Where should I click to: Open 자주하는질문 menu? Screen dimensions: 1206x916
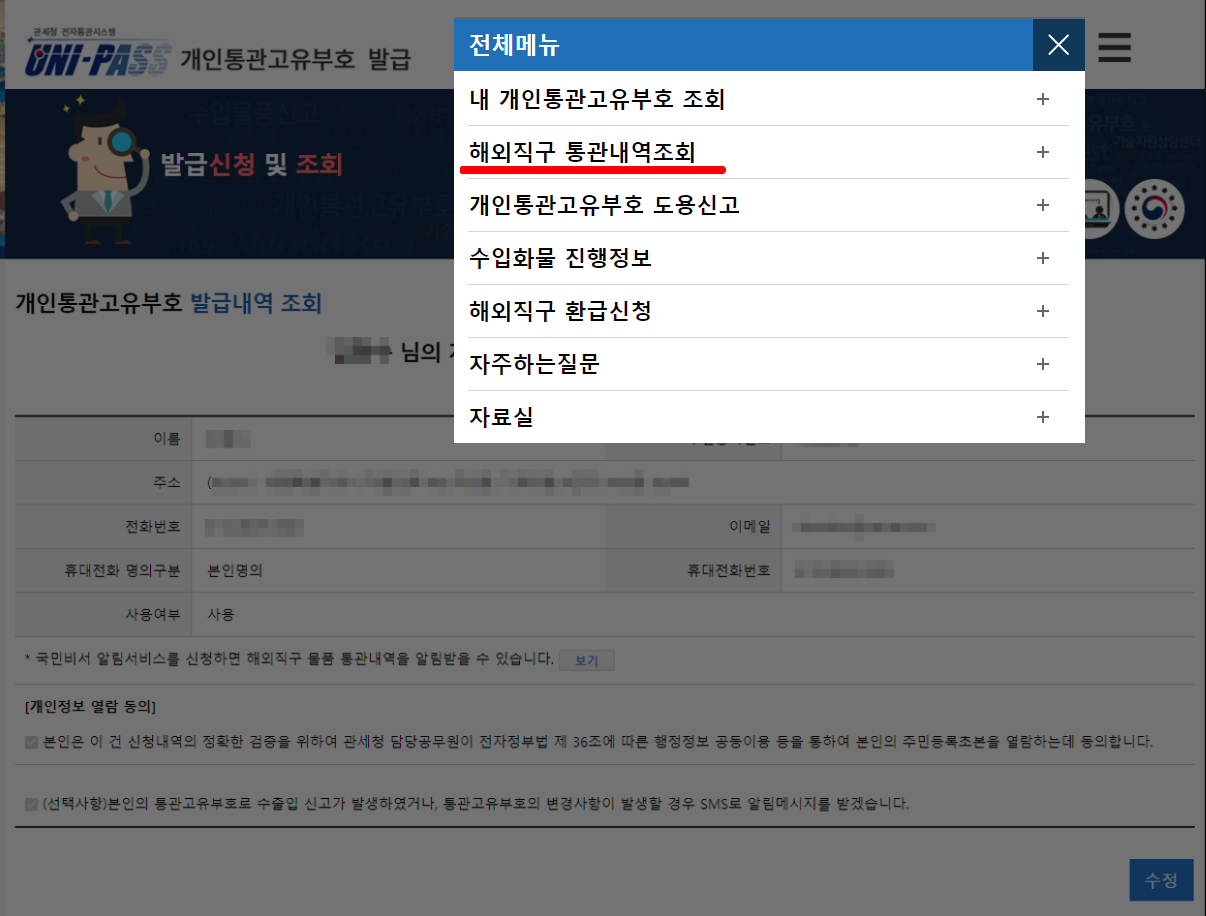(x=769, y=364)
